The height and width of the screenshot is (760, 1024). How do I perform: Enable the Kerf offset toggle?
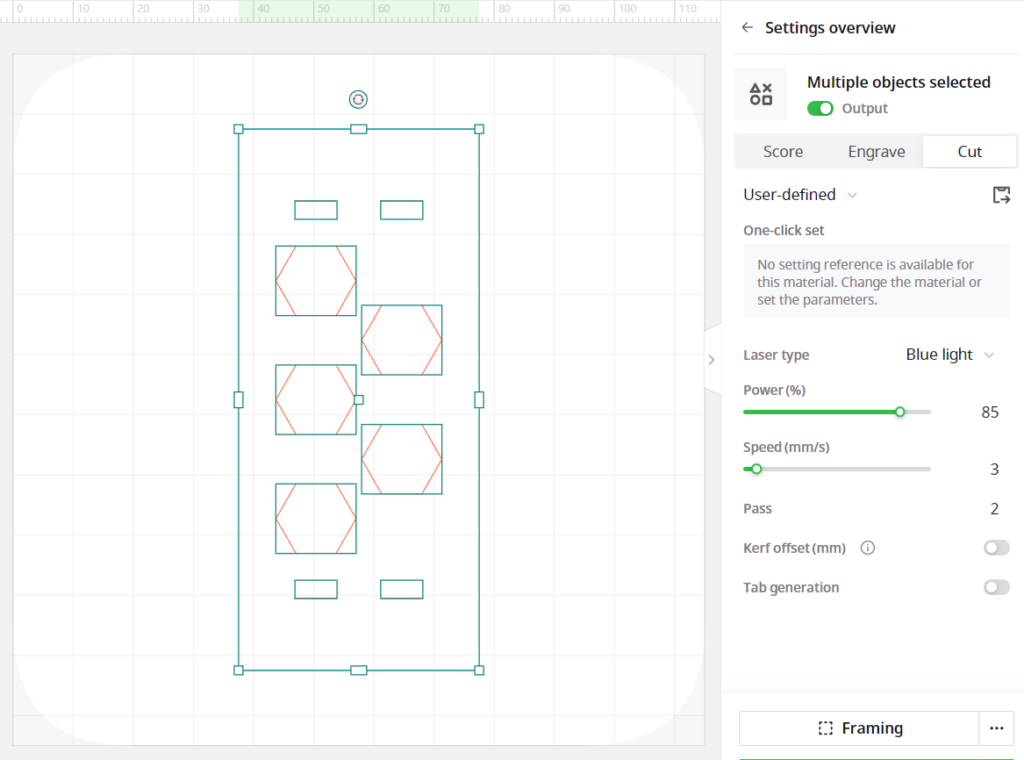[997, 548]
